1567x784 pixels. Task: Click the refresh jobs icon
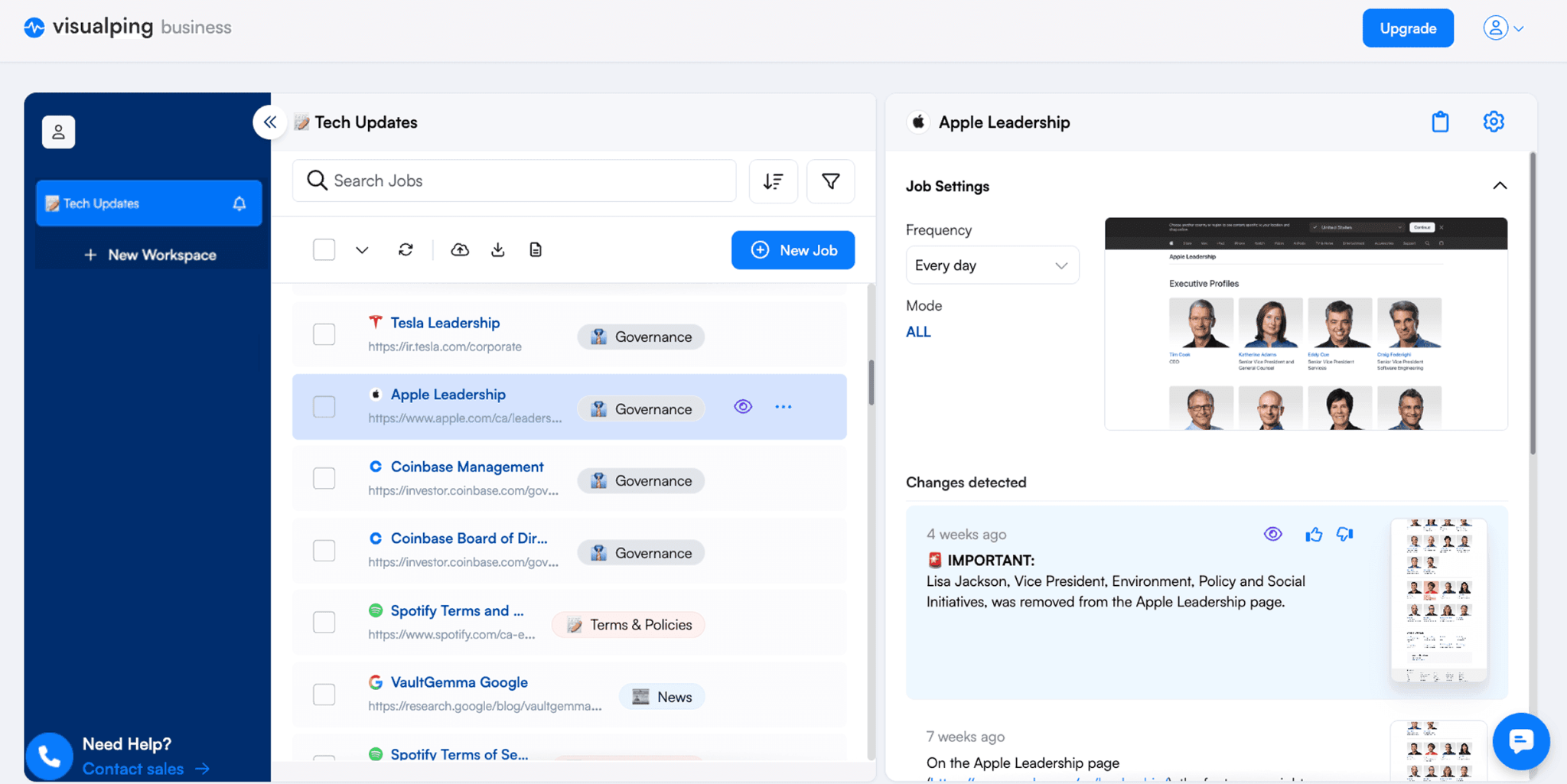click(406, 249)
